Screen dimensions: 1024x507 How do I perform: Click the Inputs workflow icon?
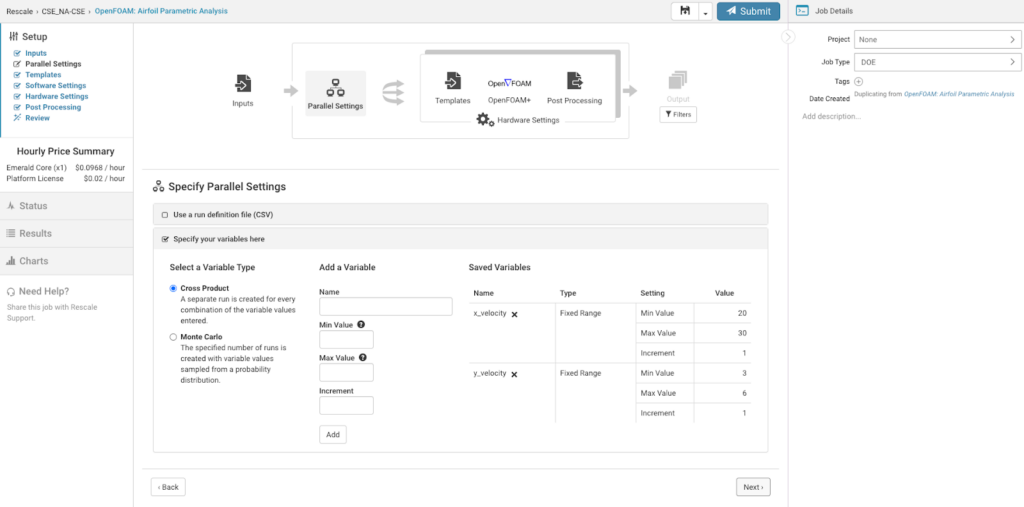242,83
